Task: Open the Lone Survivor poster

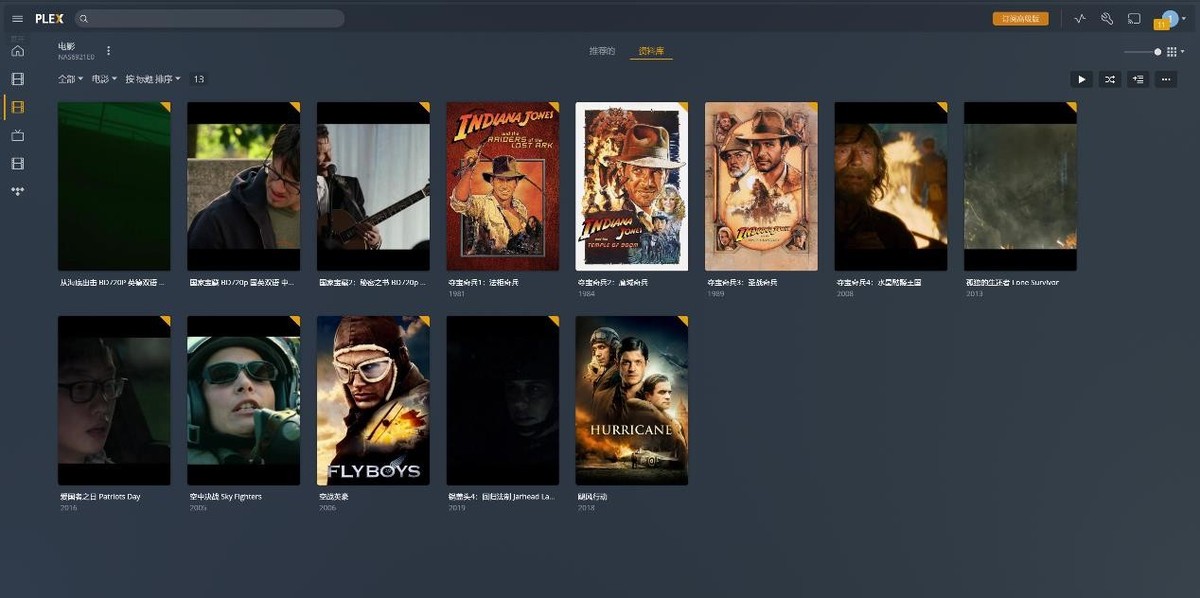Action: 1020,186
